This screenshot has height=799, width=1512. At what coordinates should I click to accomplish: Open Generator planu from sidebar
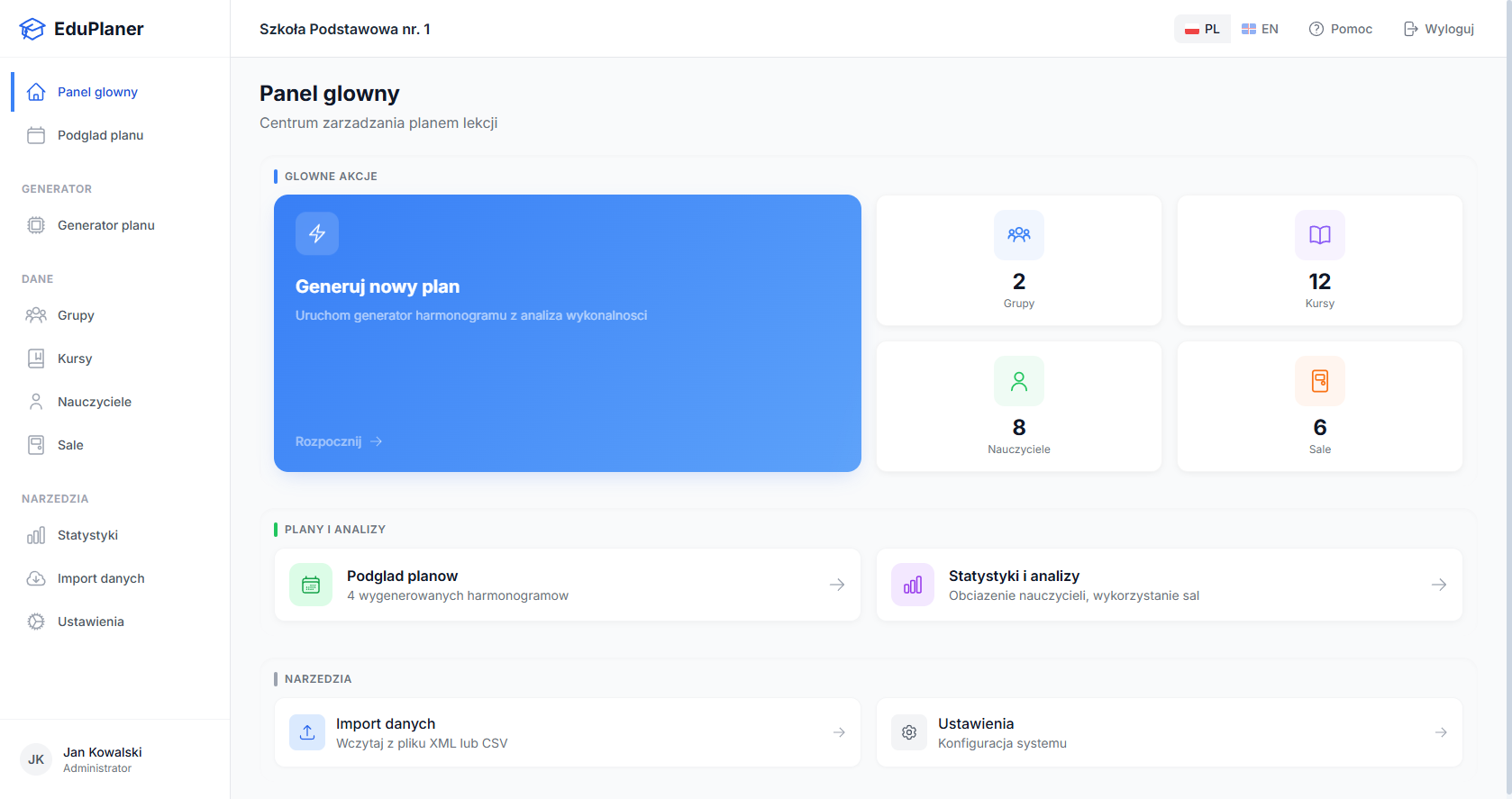115,225
